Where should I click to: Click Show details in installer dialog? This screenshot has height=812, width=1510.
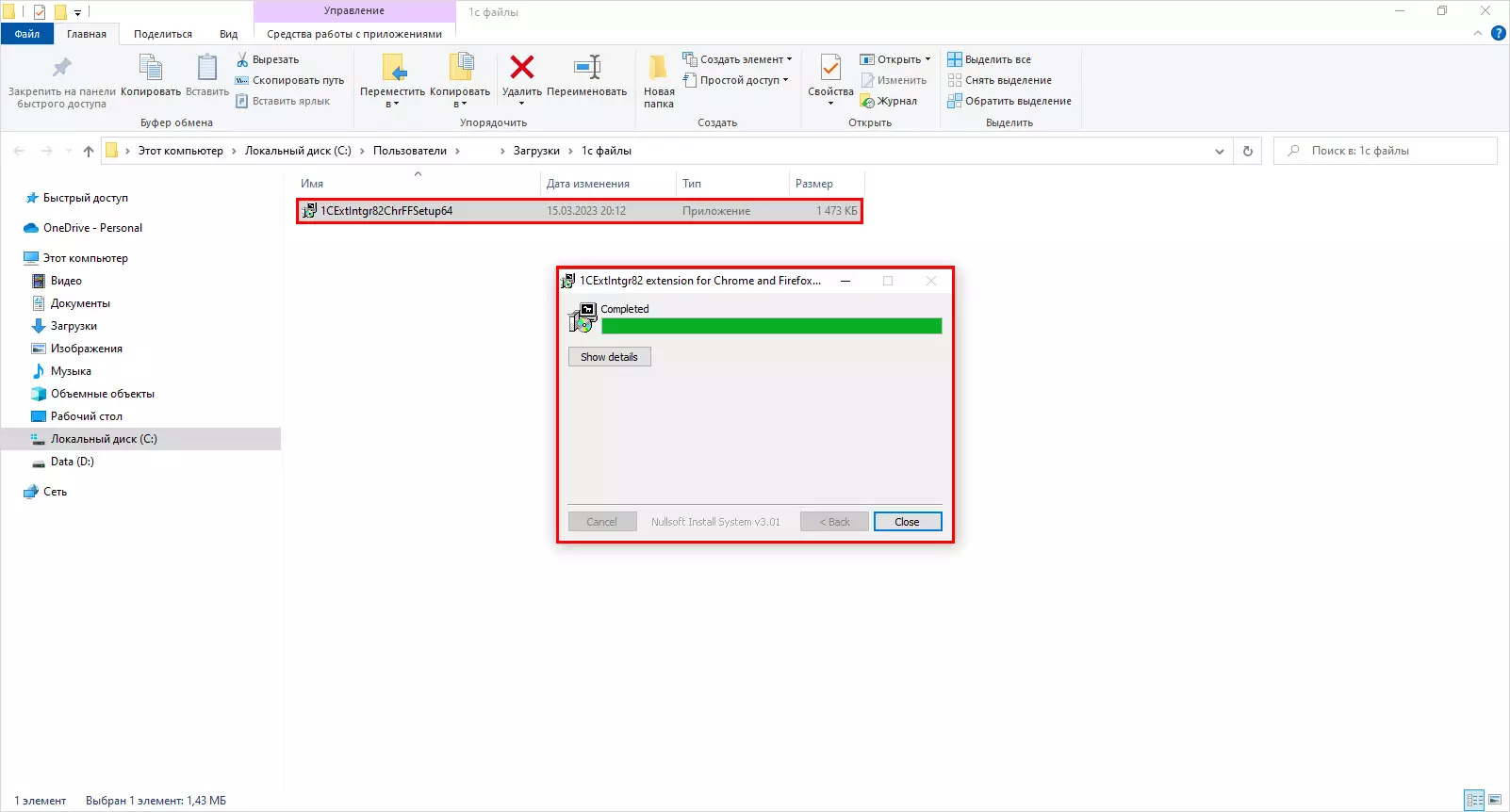pos(609,357)
